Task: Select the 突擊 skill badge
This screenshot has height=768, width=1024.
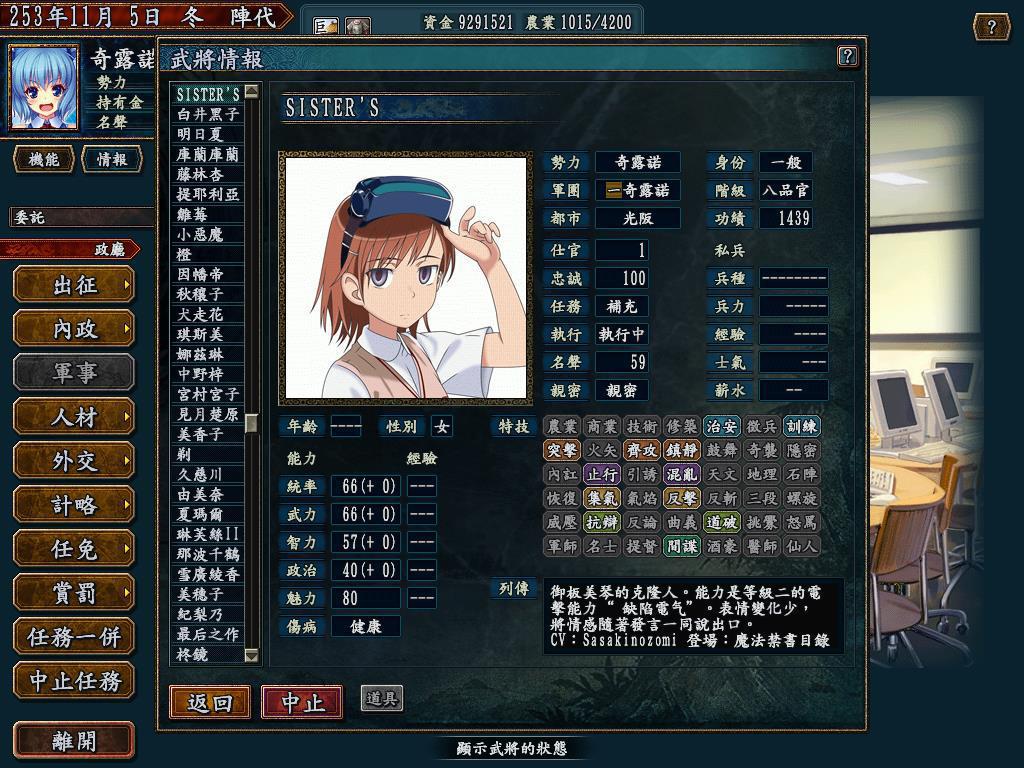Action: click(562, 450)
